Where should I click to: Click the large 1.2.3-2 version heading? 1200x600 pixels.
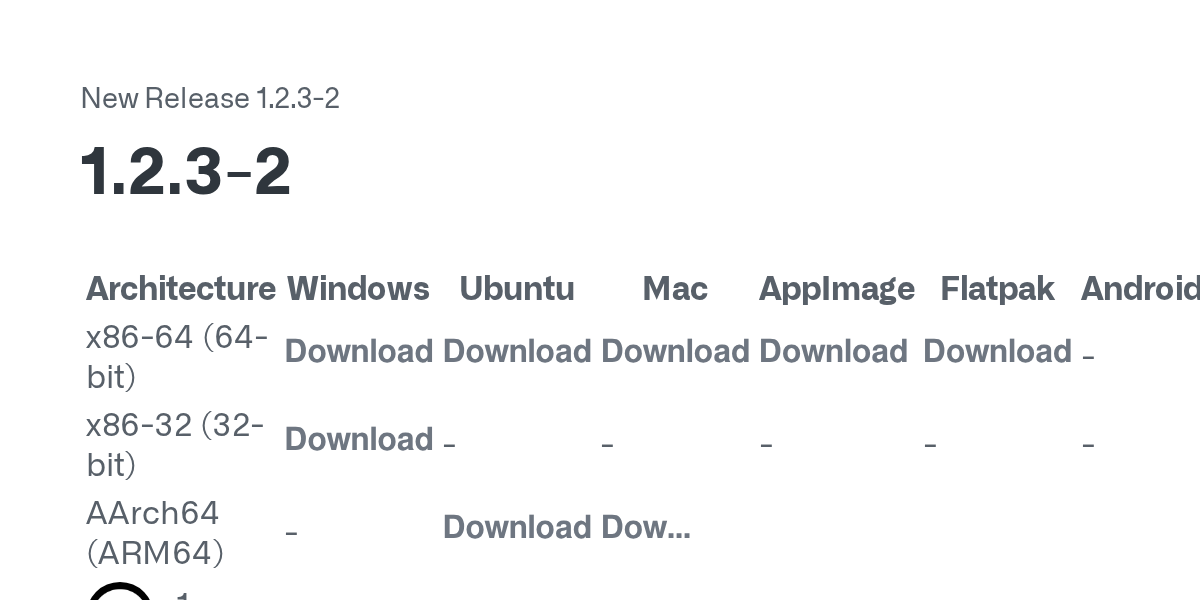[x=186, y=172]
